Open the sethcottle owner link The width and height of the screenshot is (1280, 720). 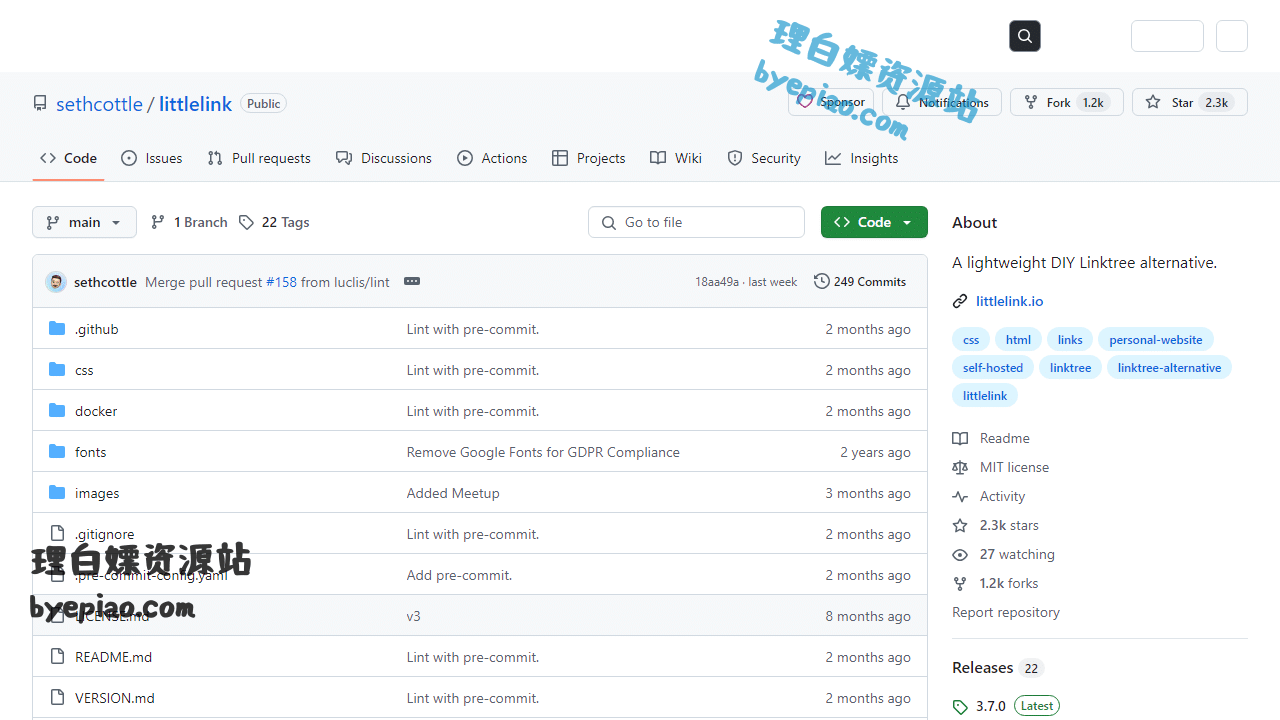(x=99, y=104)
